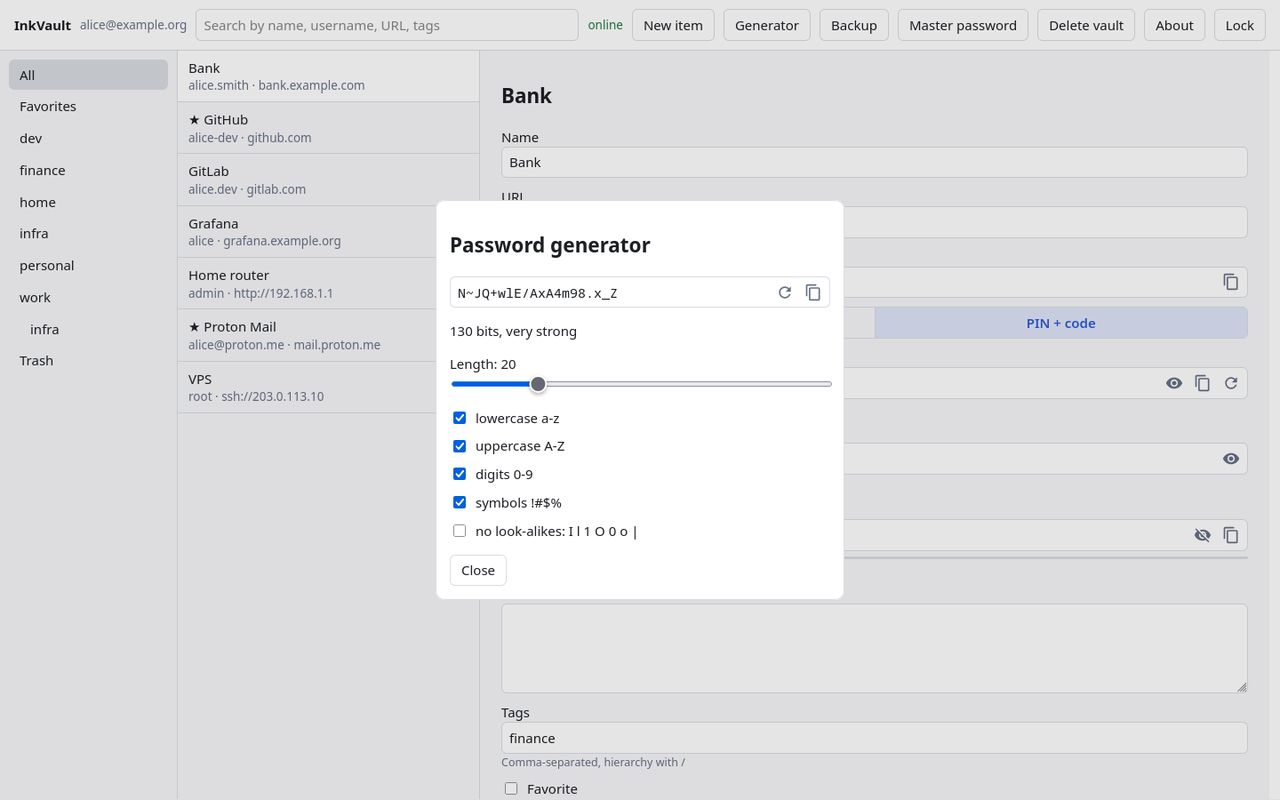Open the GitHub vault entry

click(328, 128)
